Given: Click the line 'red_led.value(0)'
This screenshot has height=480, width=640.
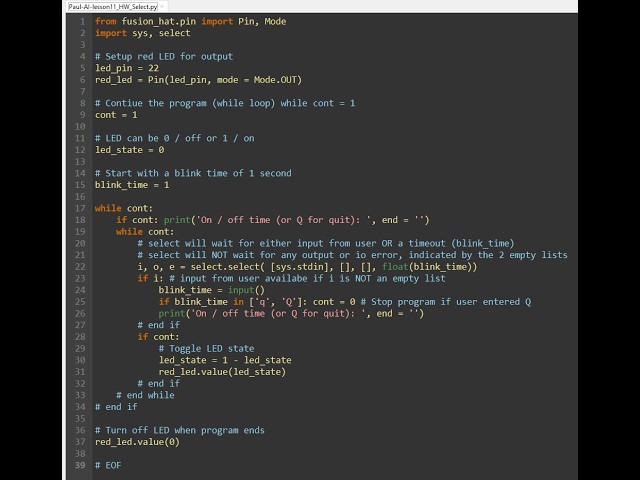Looking at the screenshot, I should tap(137, 442).
